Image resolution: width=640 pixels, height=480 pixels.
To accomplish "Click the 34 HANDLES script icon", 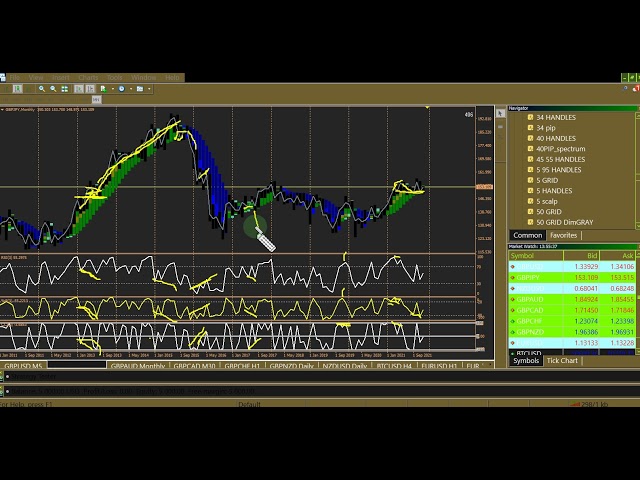I will tap(528, 118).
